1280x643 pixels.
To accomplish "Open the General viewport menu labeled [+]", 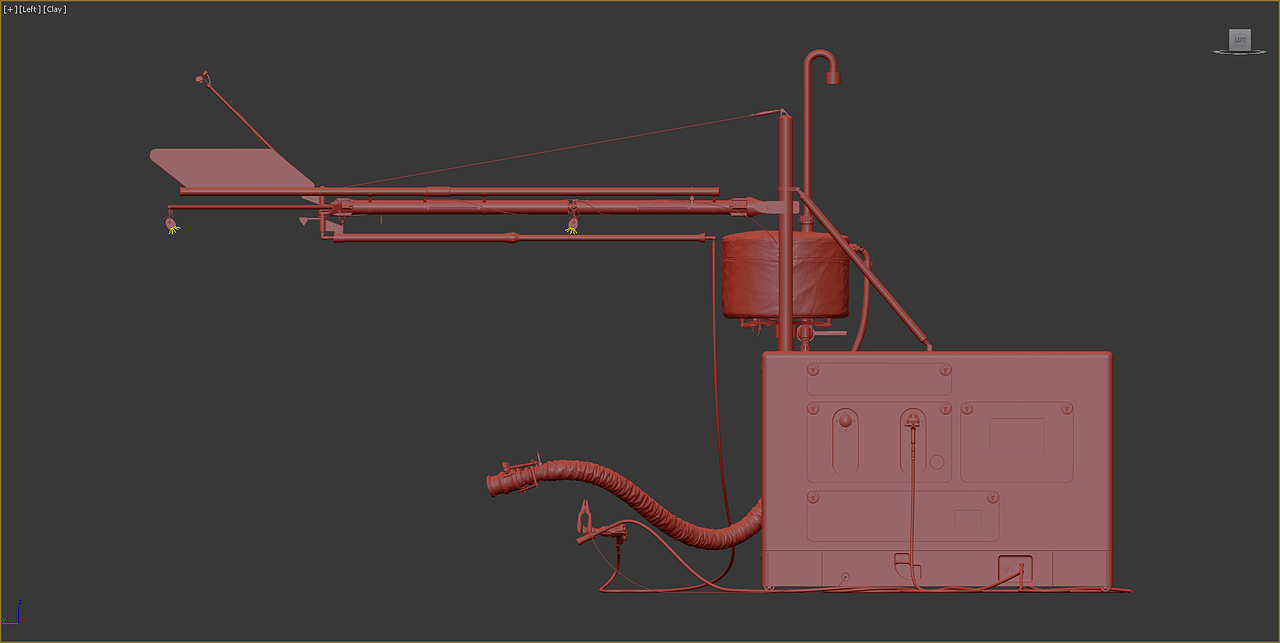I will (x=10, y=8).
